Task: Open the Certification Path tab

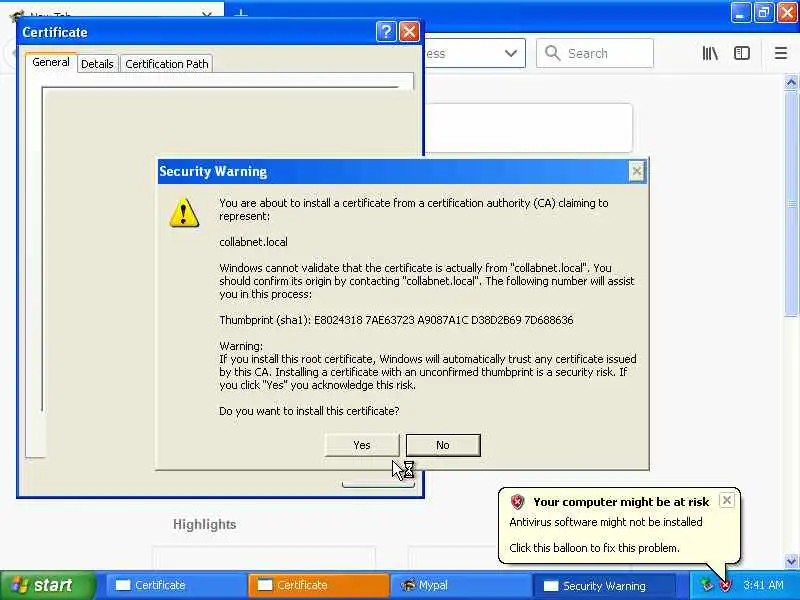Action: point(167,64)
